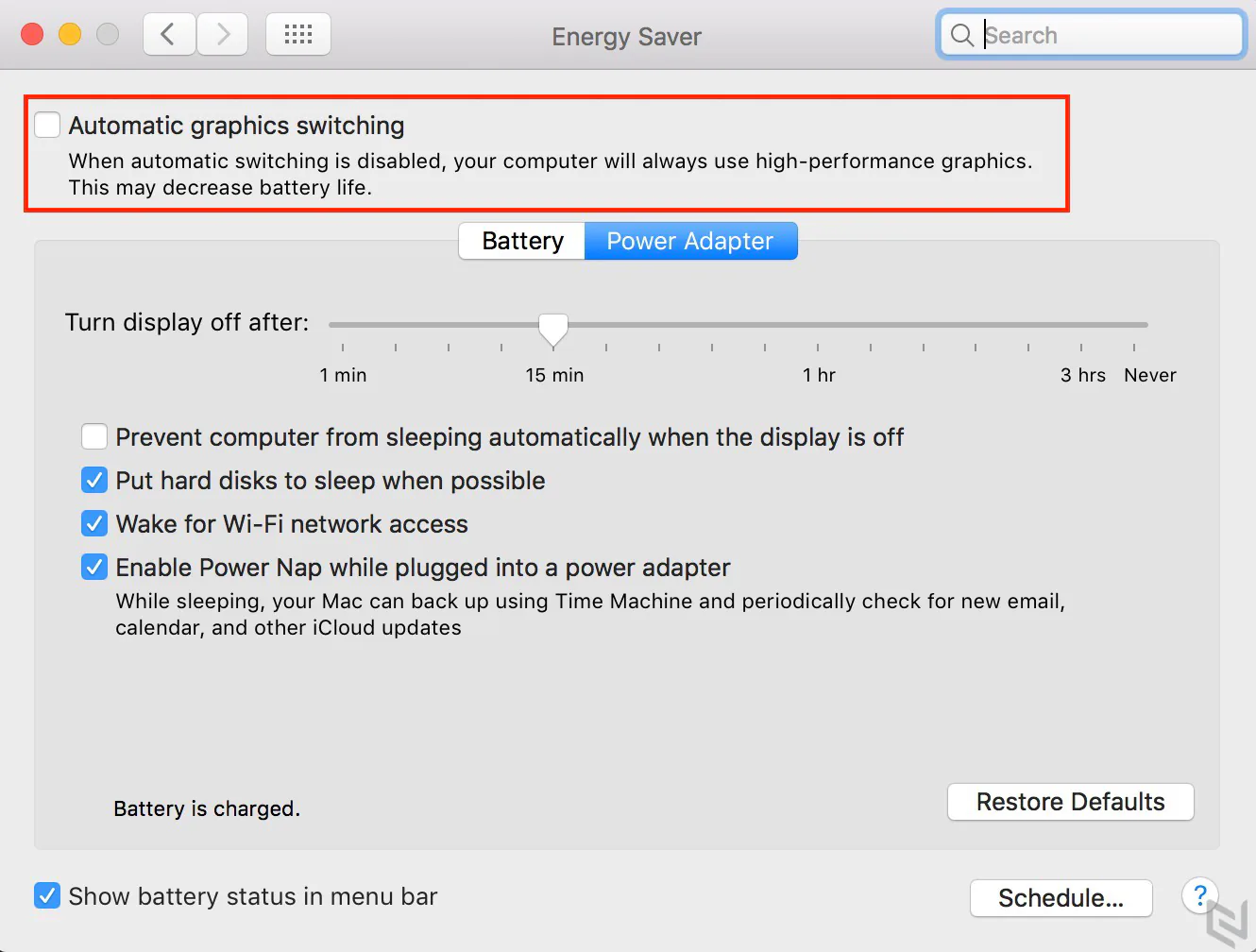Click the display-off slider thumb
Viewport: 1256px width, 952px height.
[553, 330]
